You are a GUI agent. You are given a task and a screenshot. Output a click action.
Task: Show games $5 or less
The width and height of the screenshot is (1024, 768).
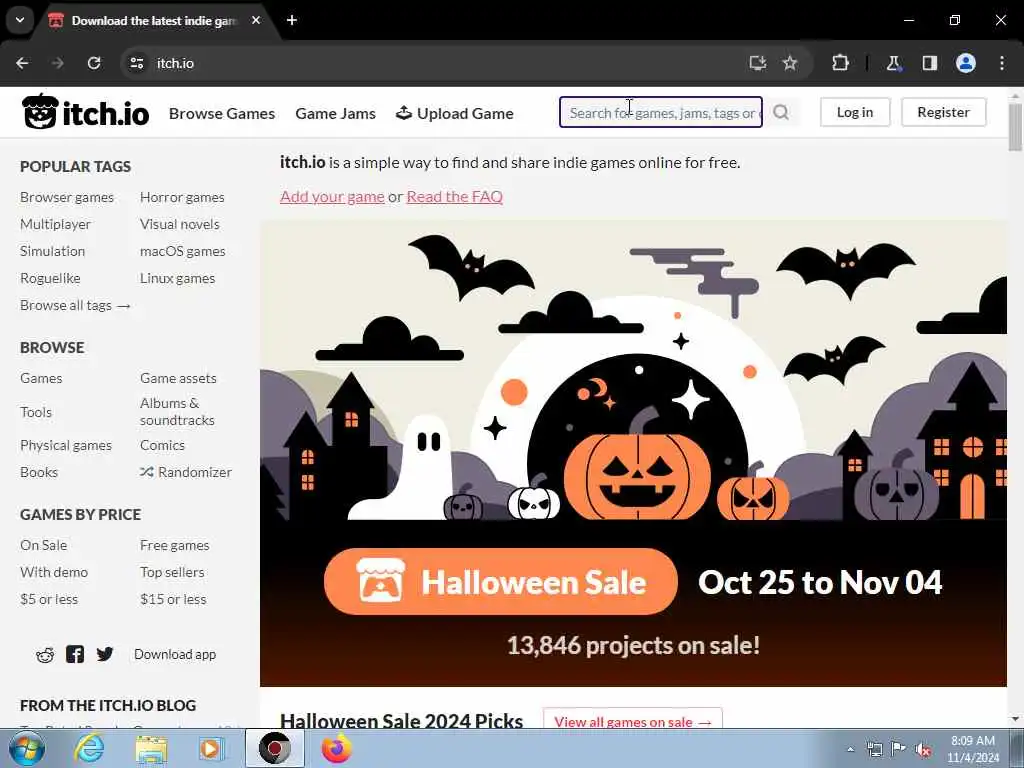pos(49,600)
